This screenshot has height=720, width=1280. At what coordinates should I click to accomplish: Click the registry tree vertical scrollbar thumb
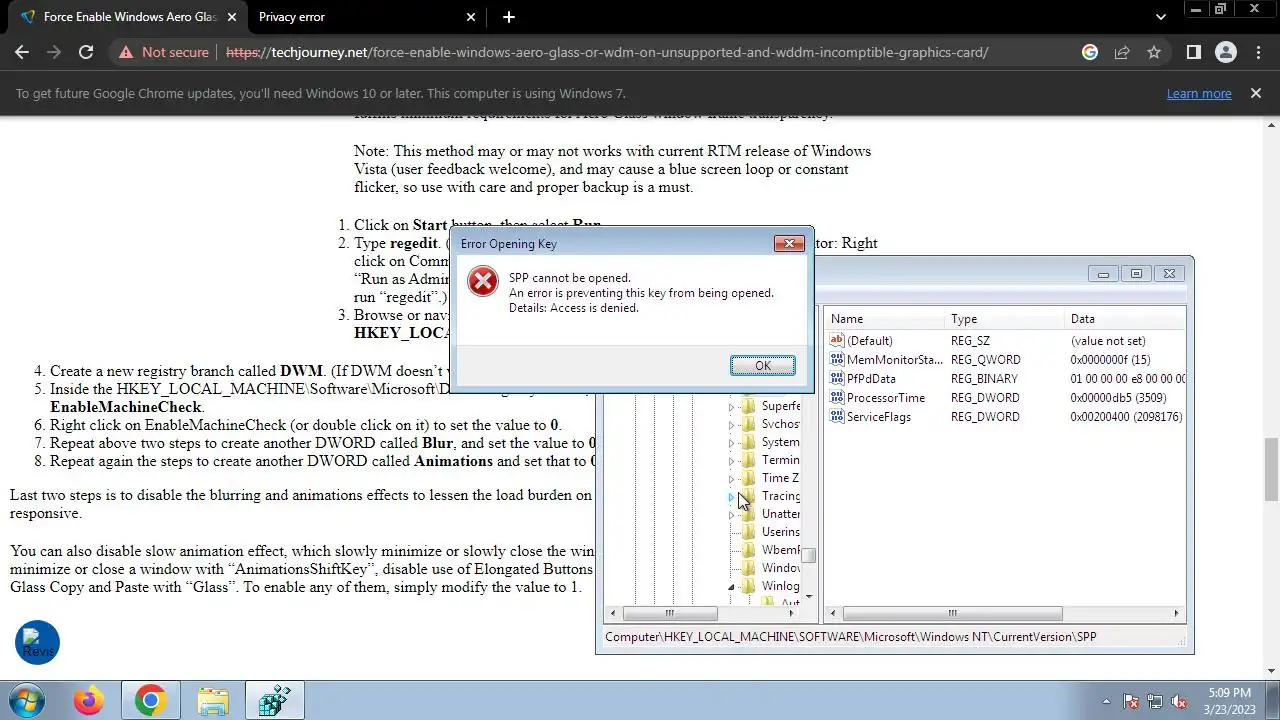coord(808,556)
